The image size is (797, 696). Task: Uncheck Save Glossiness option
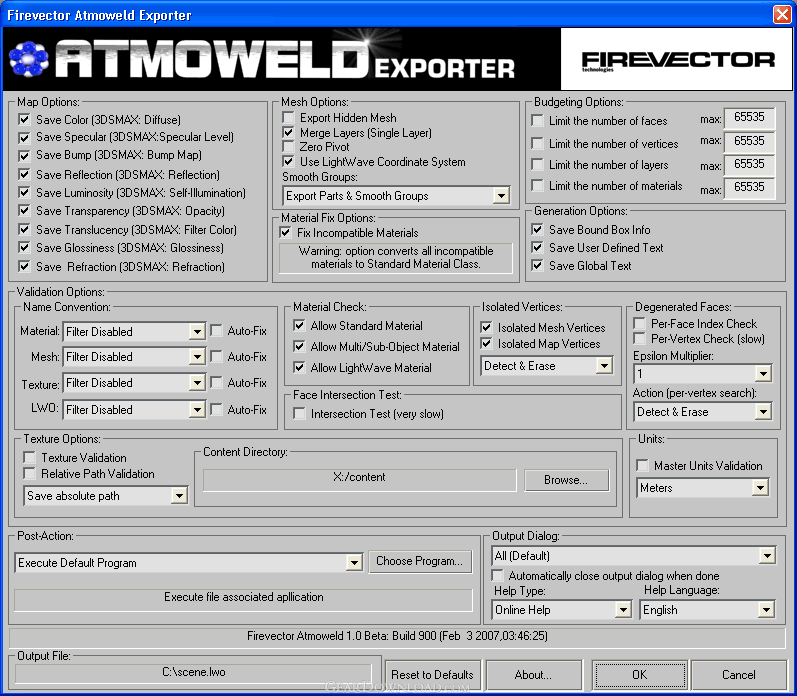[x=24, y=248]
